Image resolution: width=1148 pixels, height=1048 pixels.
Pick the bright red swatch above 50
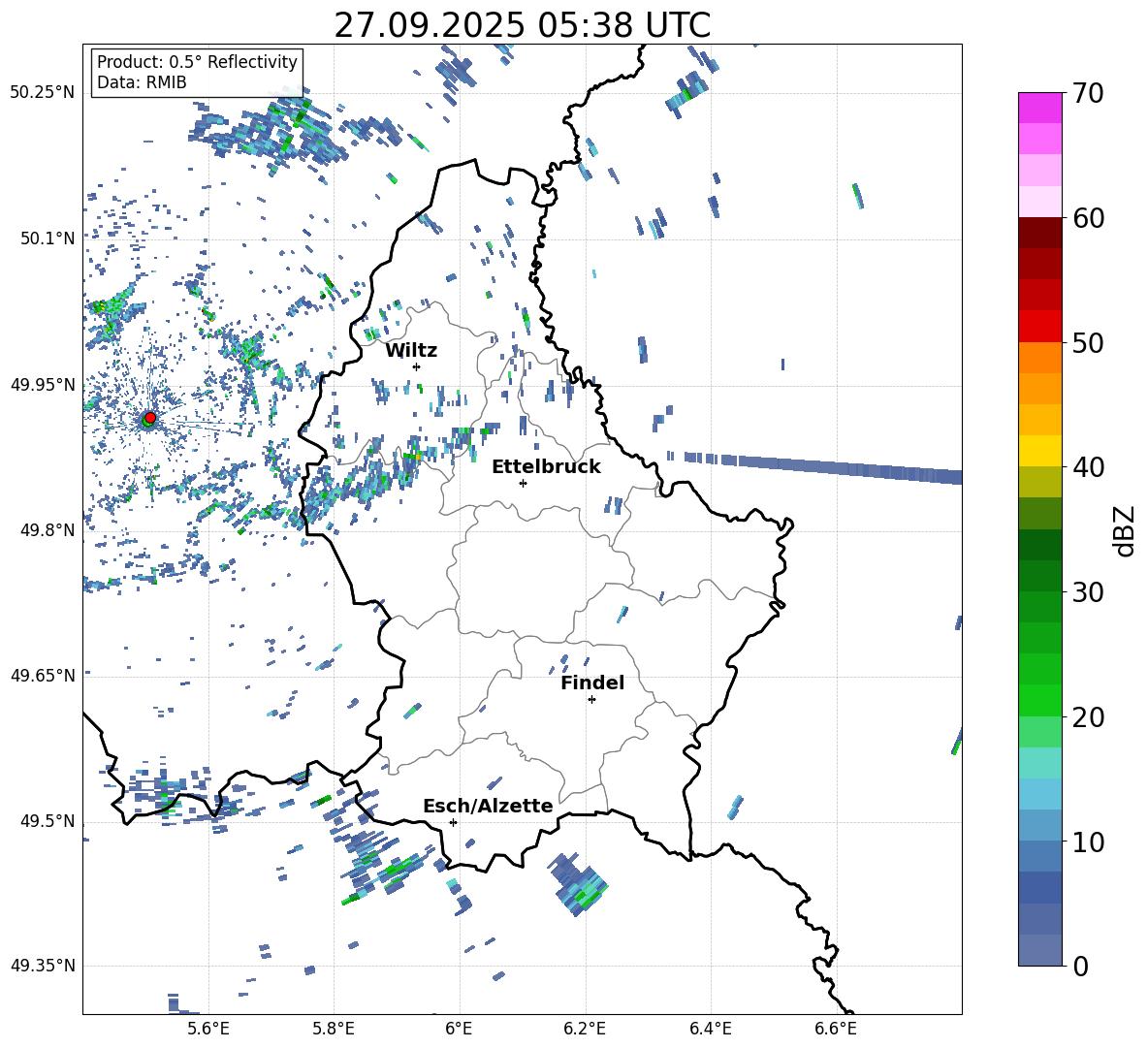pyautogui.click(x=1039, y=327)
